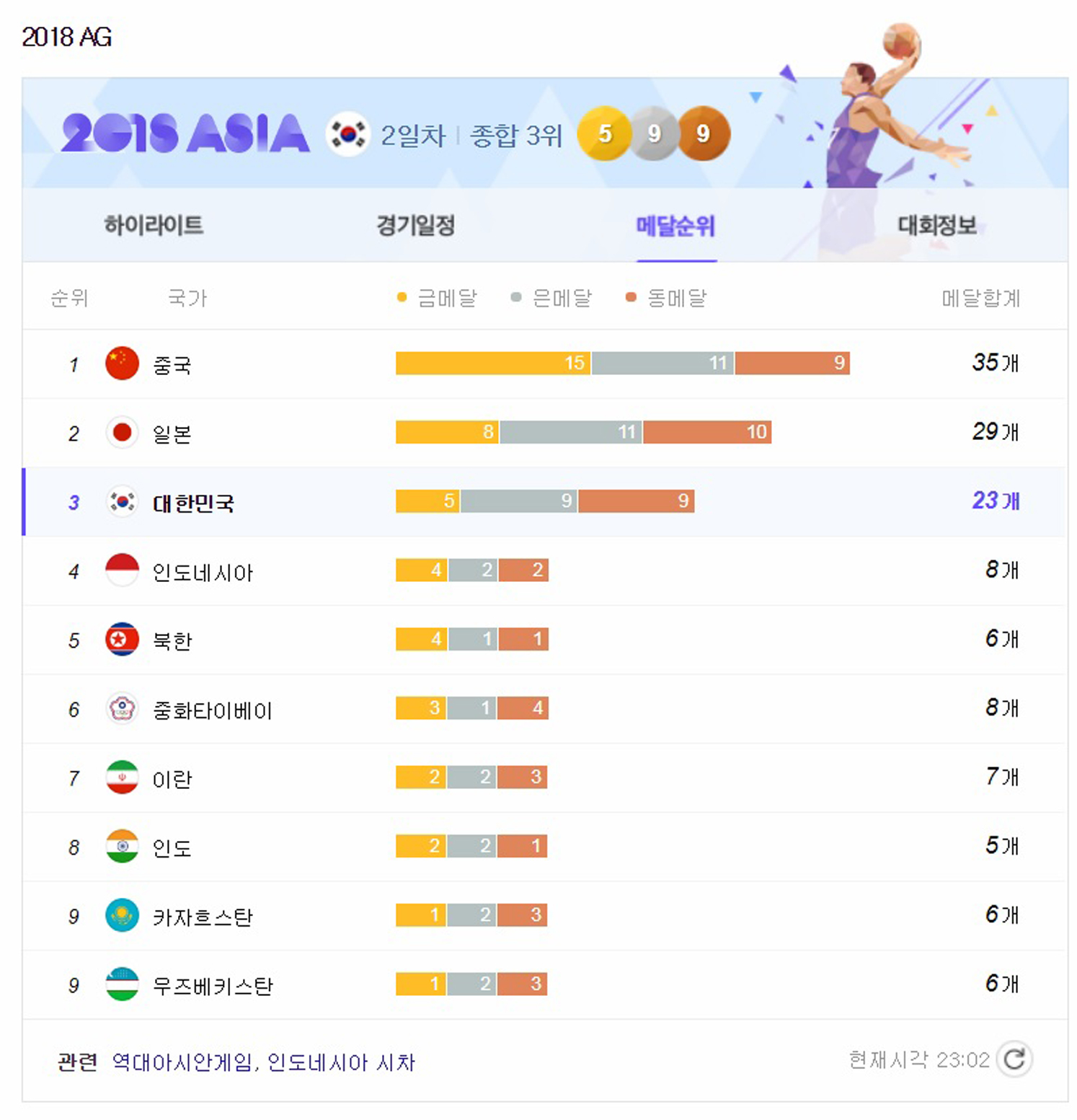The width and height of the screenshot is (1077, 1120).
Task: Open the 대회정보 tab
Action: 936,226
